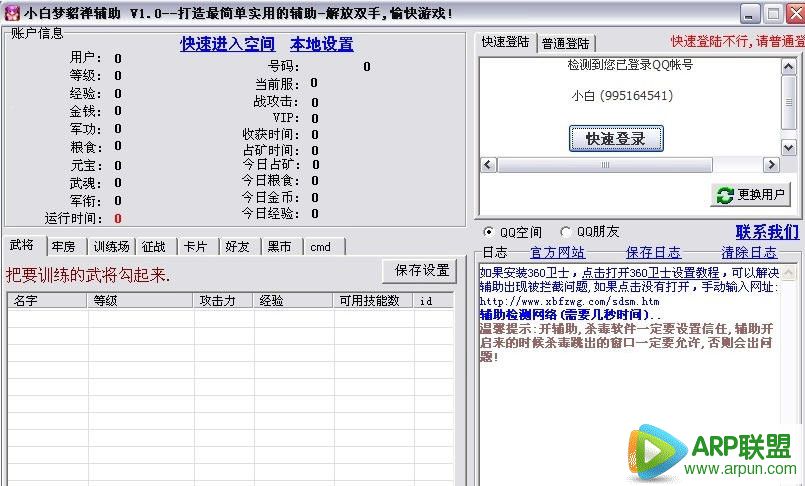Viewport: 805px width, 486px height.
Task: Click the 快速进入空间 link
Action: 227,44
